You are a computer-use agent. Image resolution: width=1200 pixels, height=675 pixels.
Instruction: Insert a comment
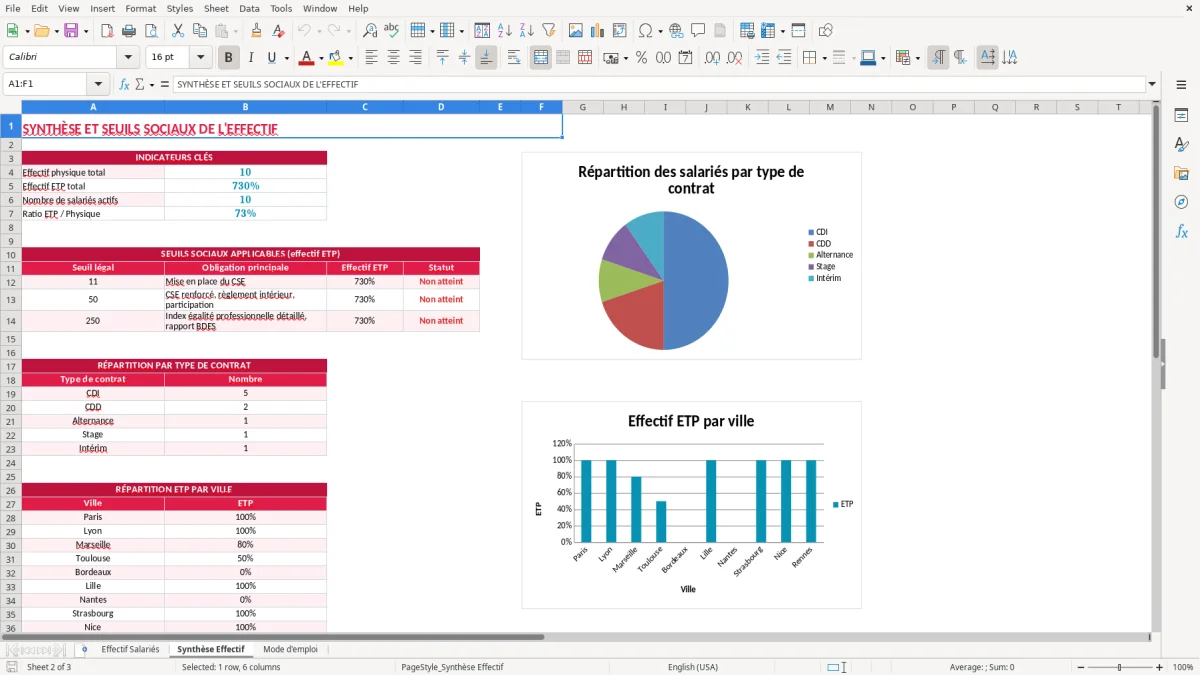698,31
